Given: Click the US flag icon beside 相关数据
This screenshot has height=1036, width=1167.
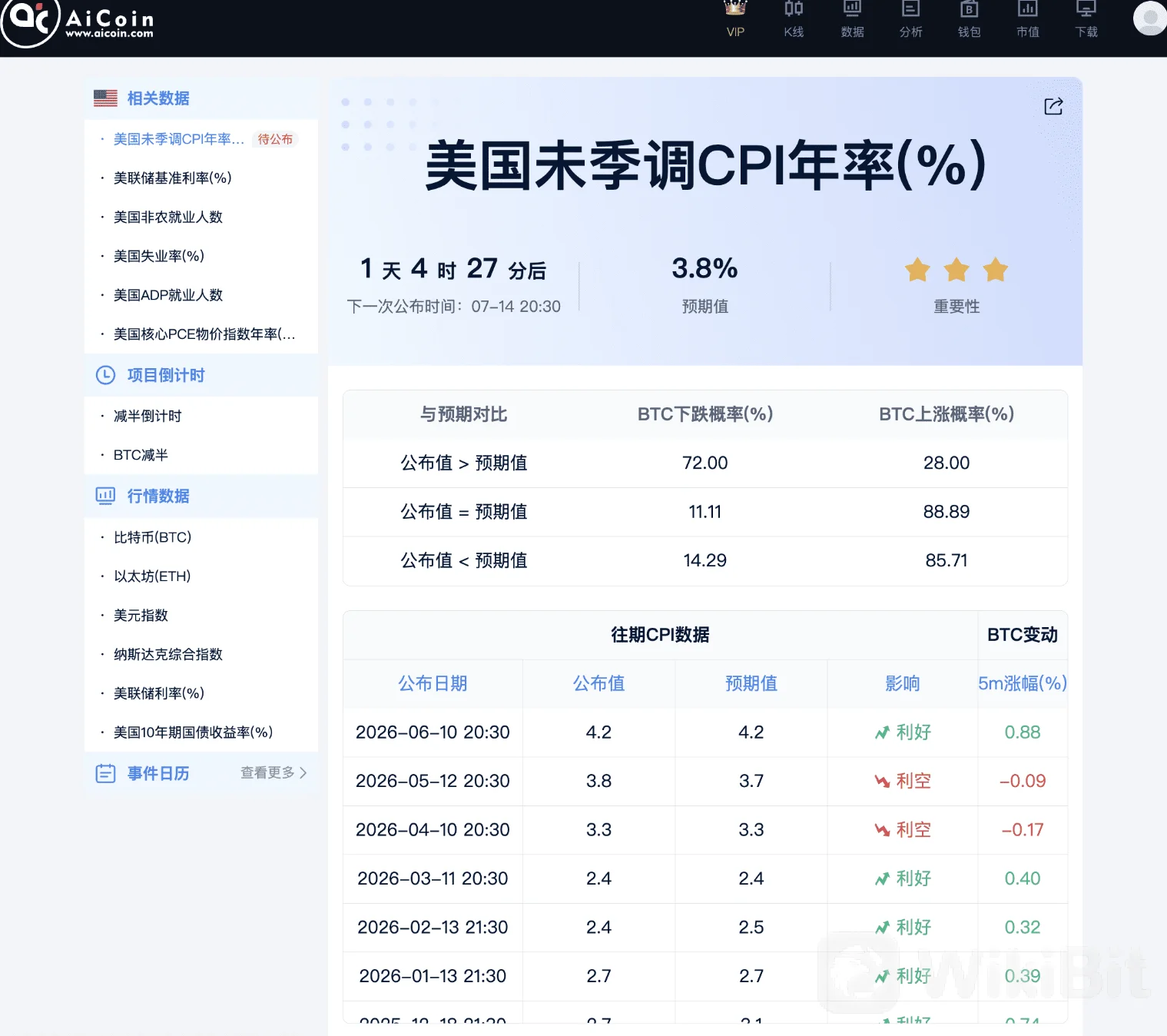Looking at the screenshot, I should pos(105,98).
